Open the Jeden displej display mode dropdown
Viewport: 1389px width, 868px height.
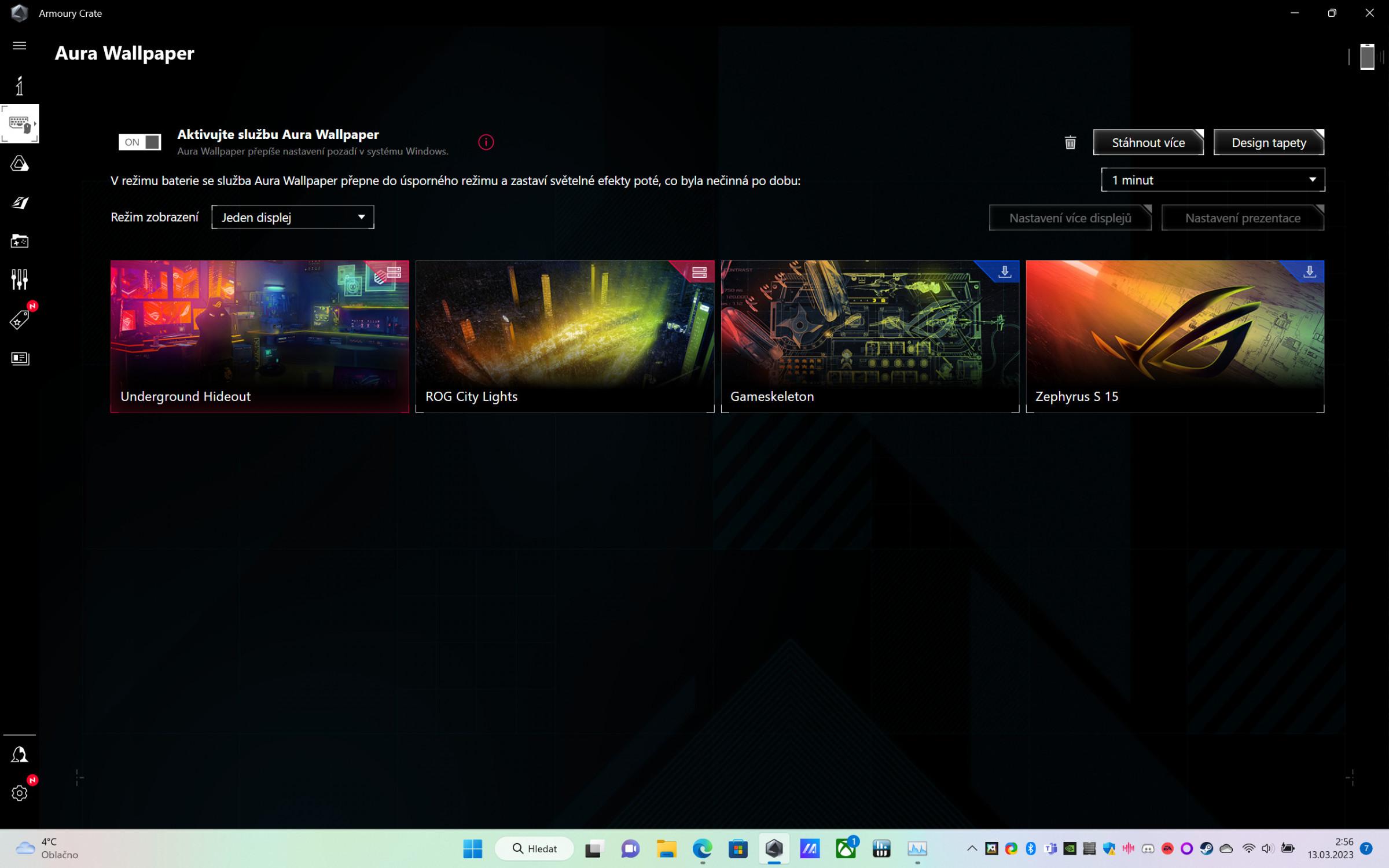292,217
